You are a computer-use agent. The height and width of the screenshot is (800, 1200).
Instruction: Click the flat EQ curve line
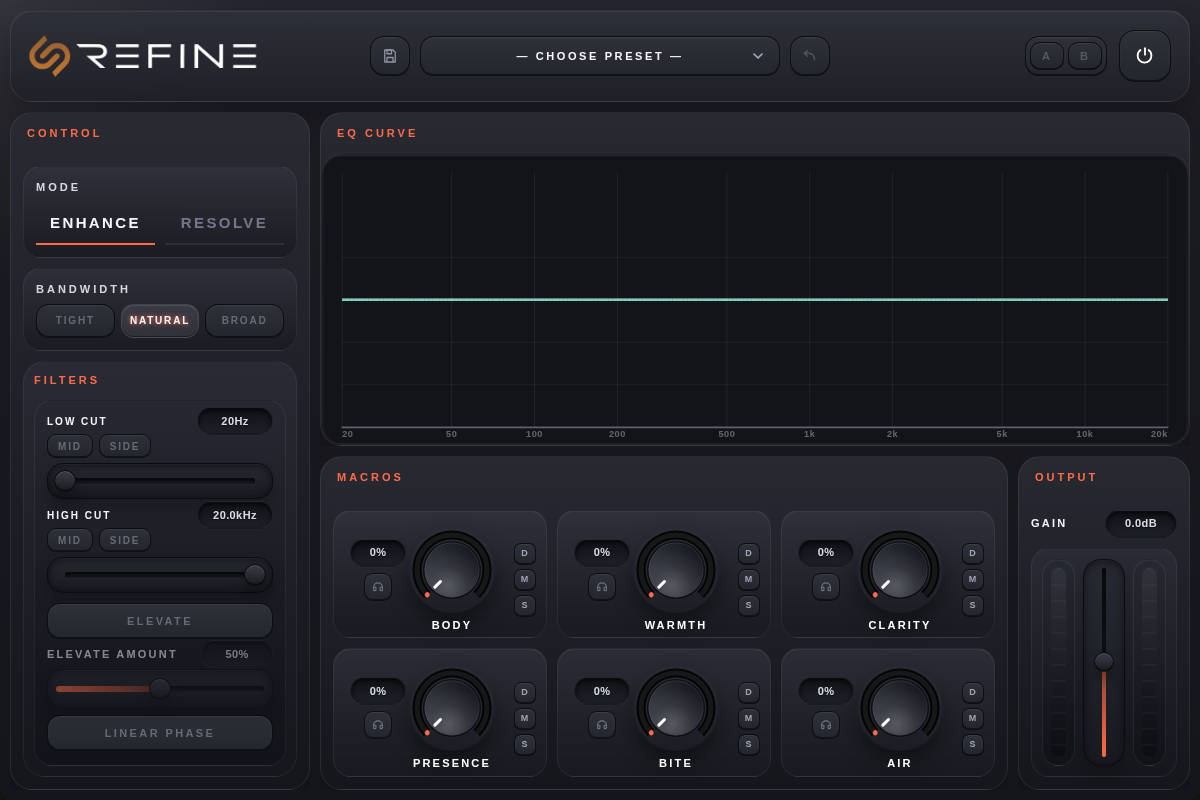[755, 299]
